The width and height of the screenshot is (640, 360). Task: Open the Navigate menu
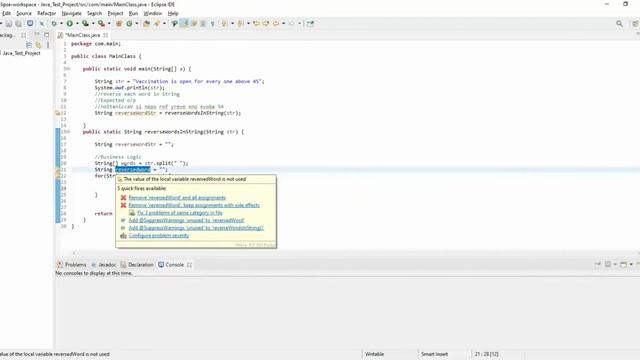pos(71,13)
